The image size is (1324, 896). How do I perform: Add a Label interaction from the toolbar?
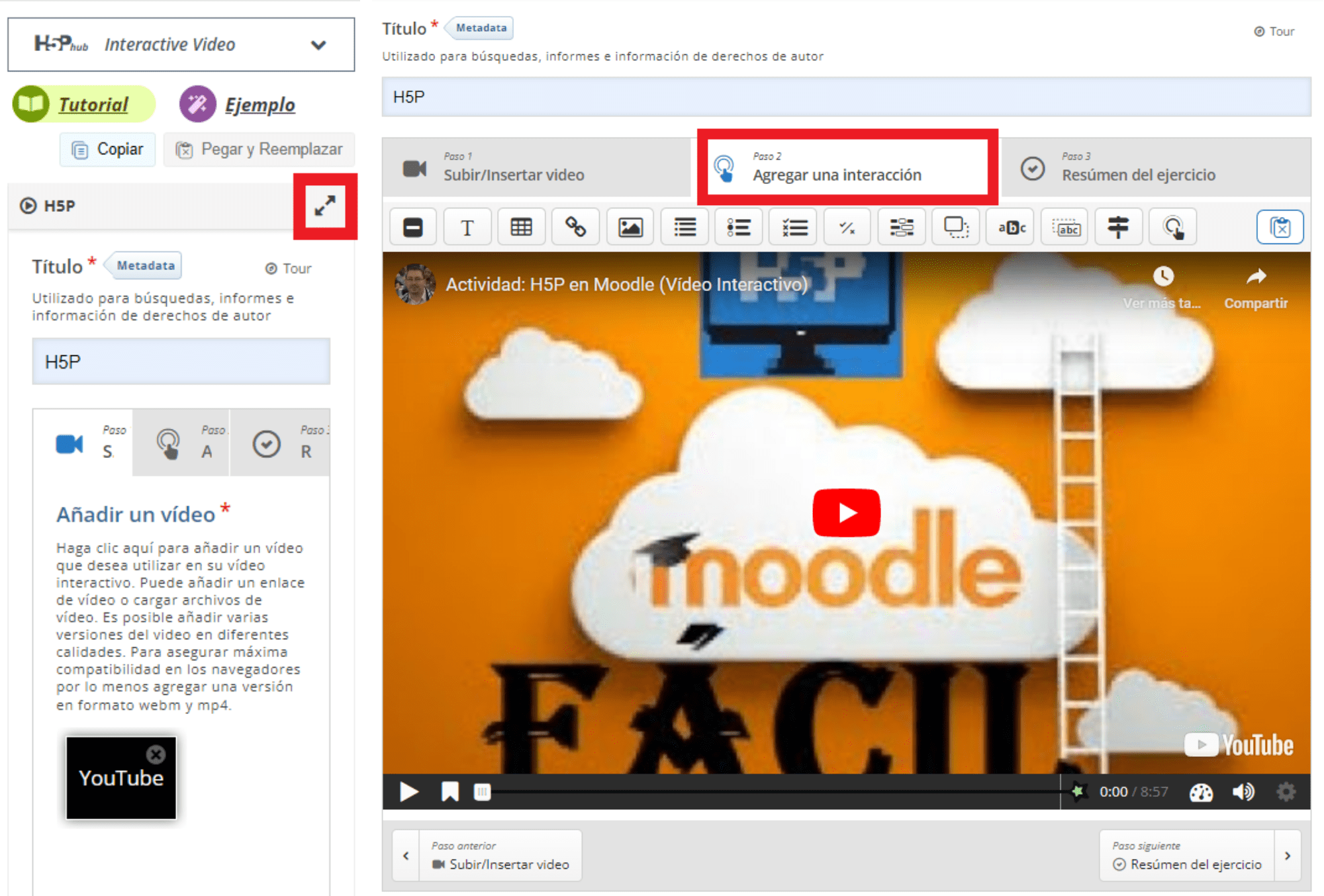tap(413, 228)
